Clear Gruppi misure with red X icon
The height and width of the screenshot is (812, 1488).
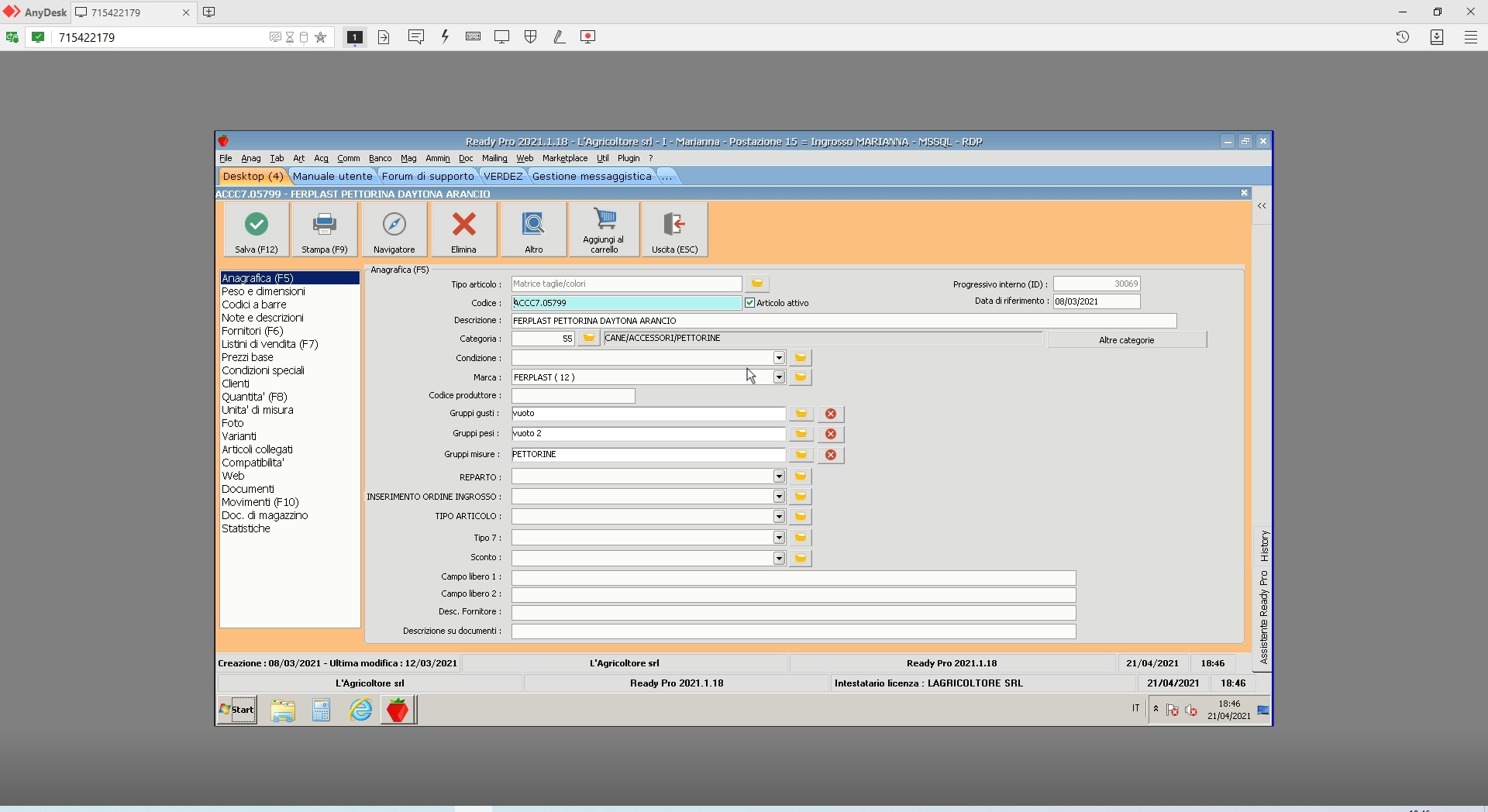(831, 455)
